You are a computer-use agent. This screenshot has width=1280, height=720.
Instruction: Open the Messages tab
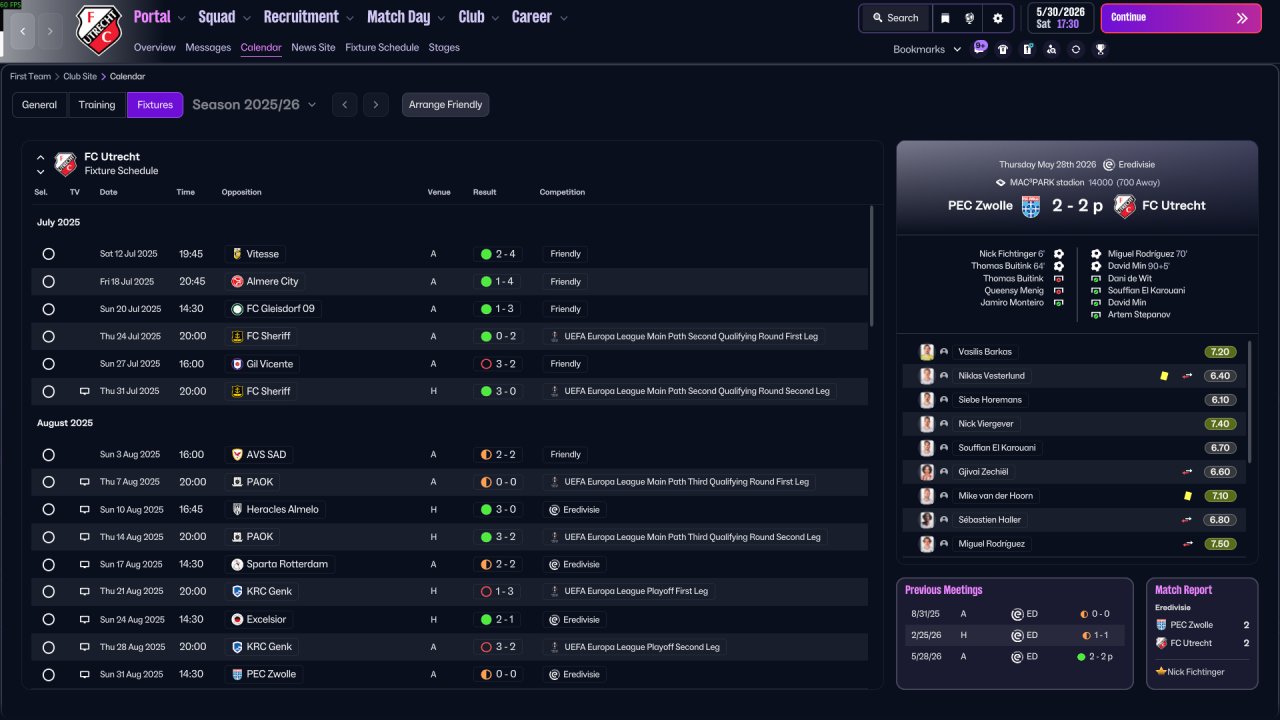[208, 47]
